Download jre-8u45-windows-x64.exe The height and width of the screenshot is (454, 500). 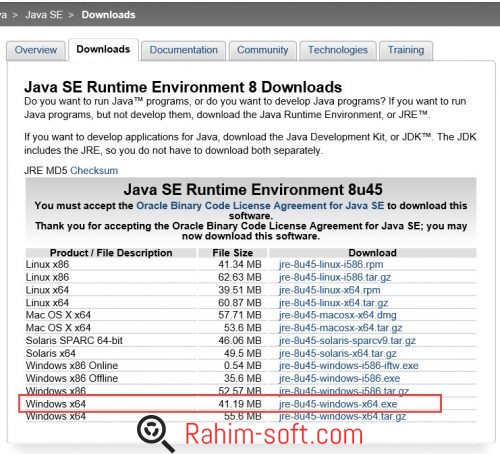(338, 404)
